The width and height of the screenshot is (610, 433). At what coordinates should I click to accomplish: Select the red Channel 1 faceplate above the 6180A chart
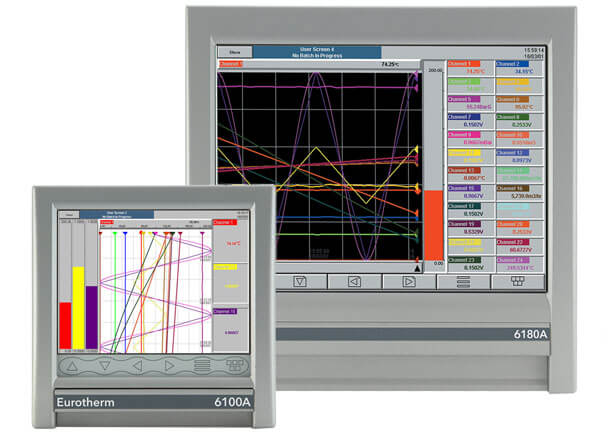[x=231, y=64]
